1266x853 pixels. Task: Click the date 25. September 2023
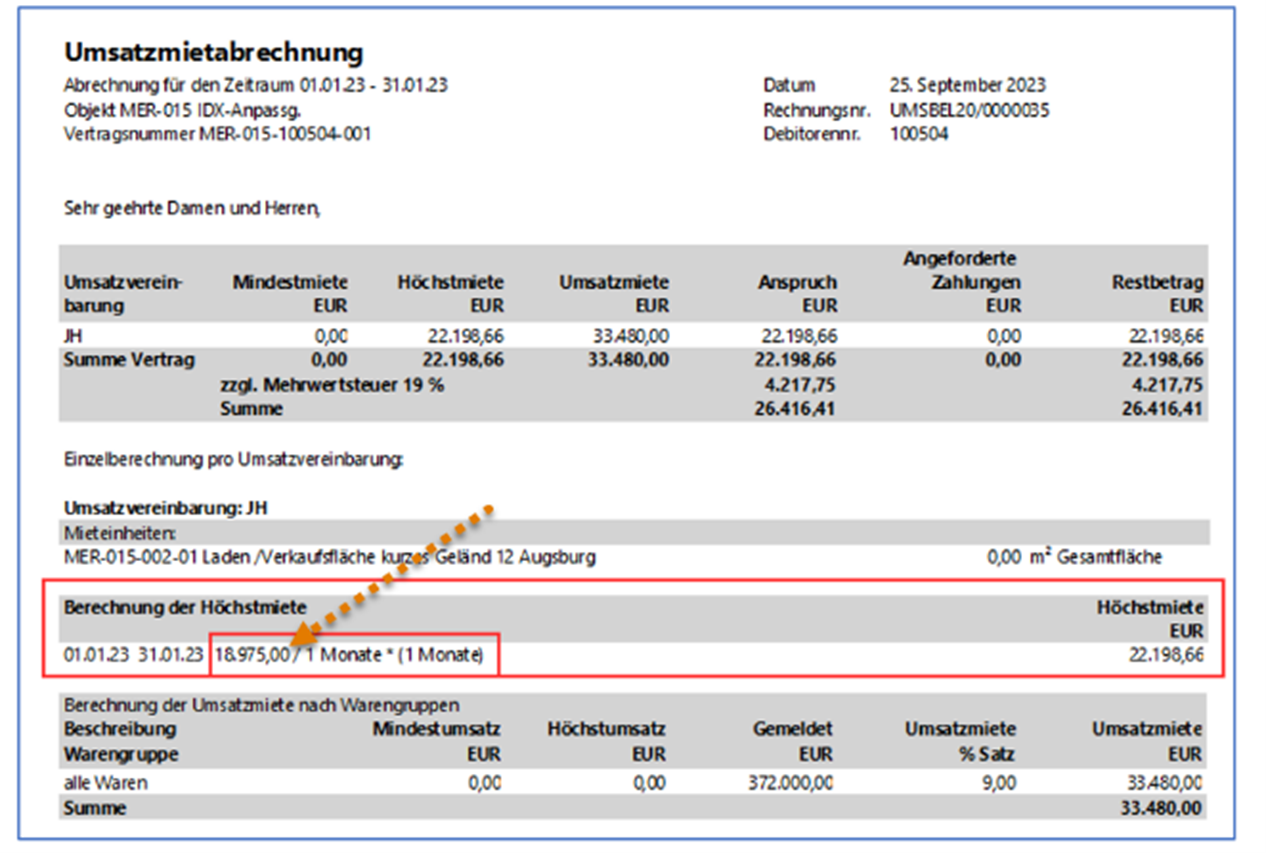coord(967,86)
